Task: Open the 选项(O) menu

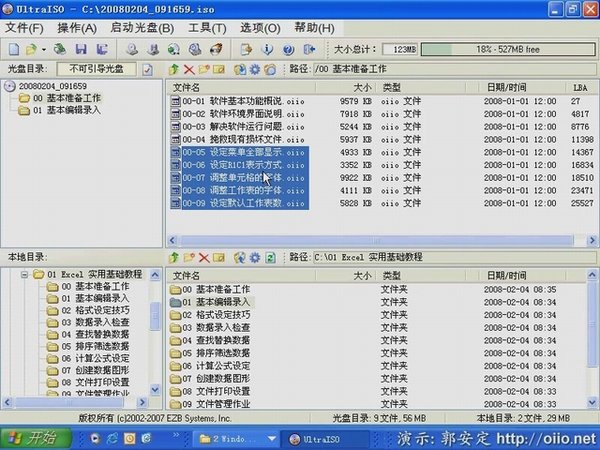Action: point(260,28)
